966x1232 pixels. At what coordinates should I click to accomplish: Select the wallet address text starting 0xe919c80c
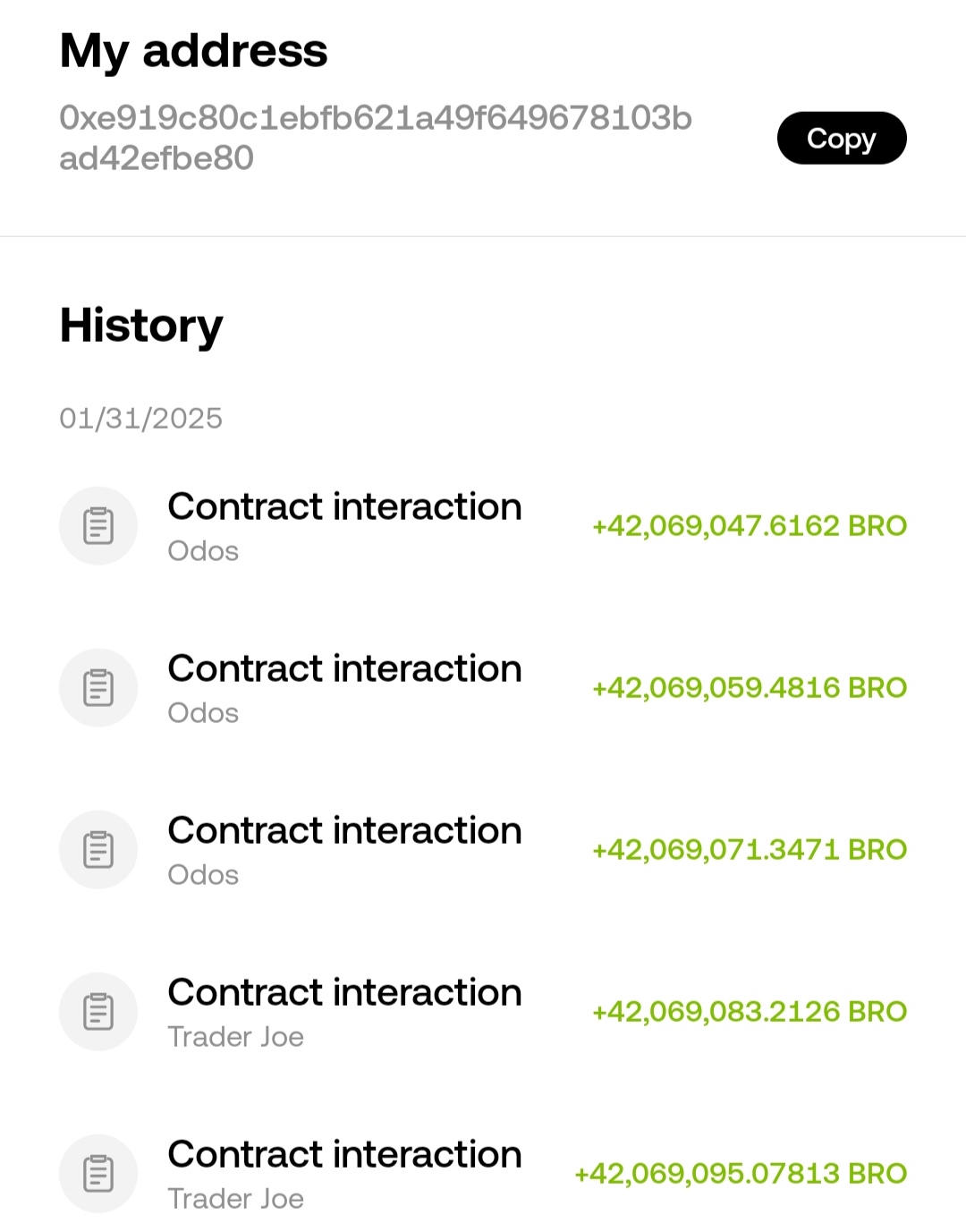coord(376,138)
